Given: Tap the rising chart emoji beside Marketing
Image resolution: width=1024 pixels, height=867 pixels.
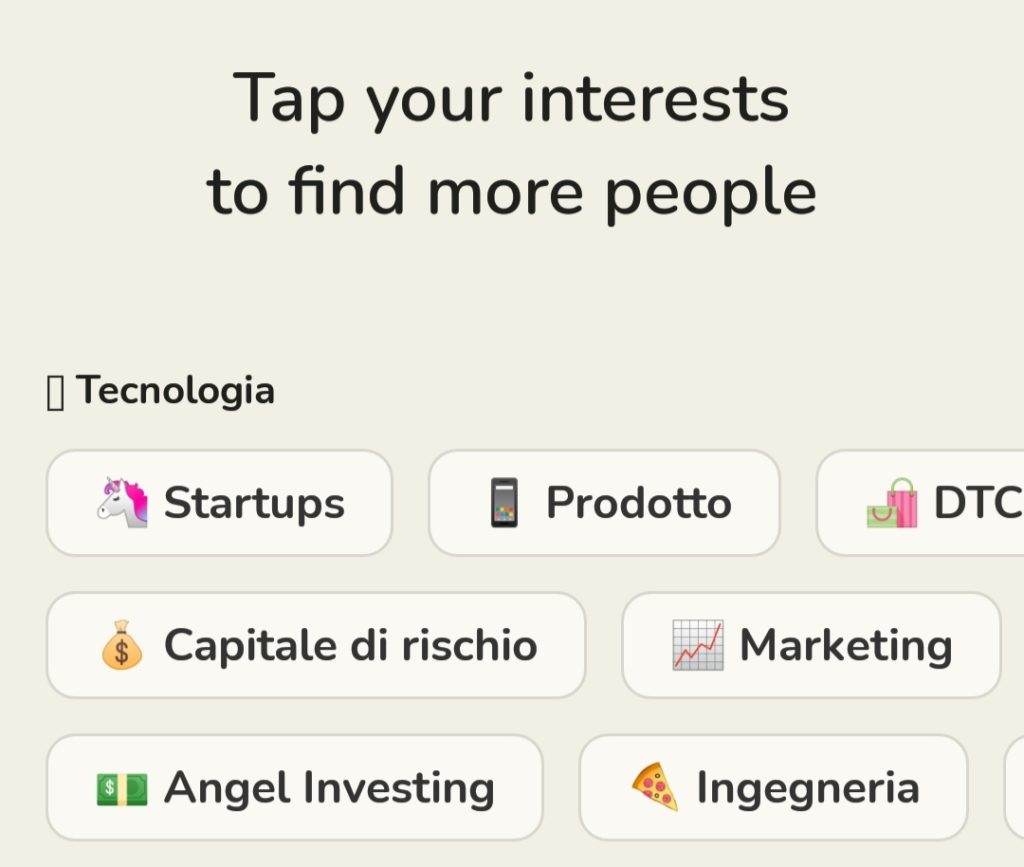Looking at the screenshot, I should [x=698, y=644].
